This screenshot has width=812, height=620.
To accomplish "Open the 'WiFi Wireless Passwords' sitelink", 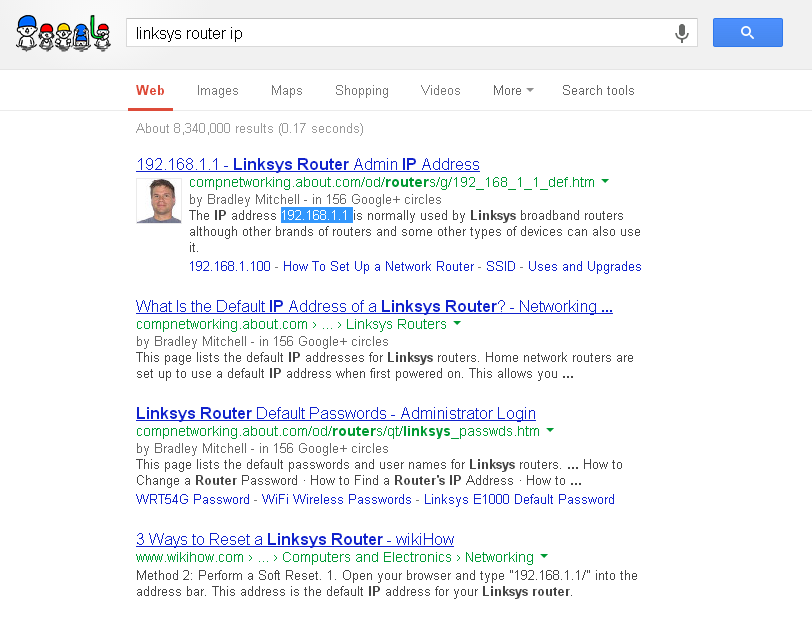I will pyautogui.click(x=337, y=499).
